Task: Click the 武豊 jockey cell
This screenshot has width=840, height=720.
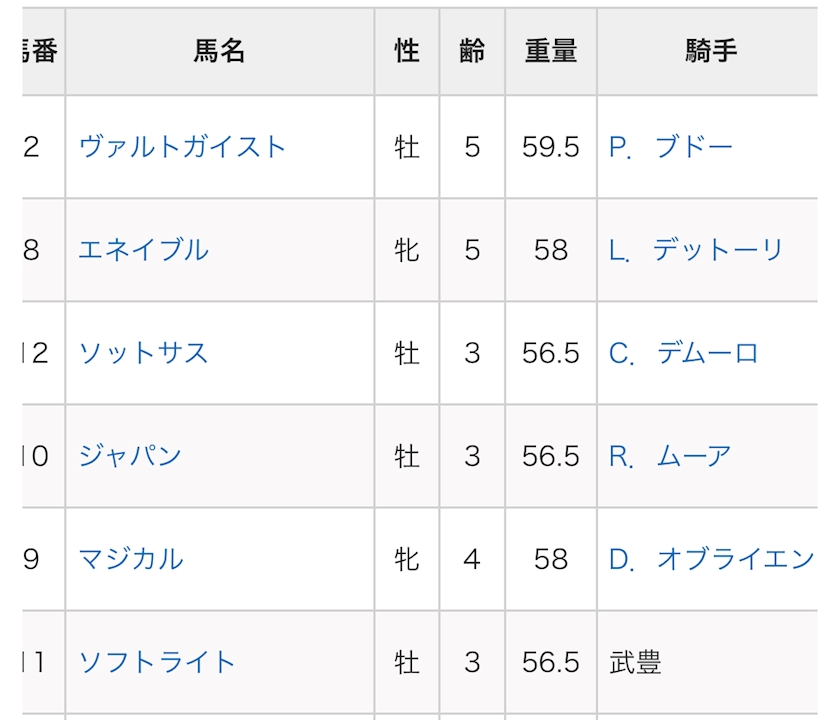Action: coord(635,661)
